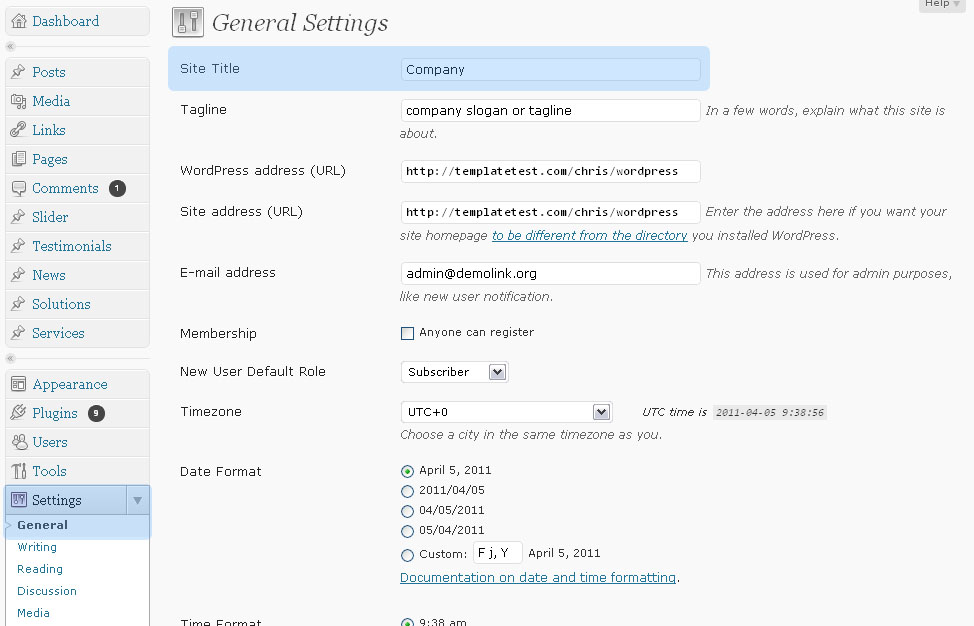Click the Tagline input field
This screenshot has height=626, width=974.
click(x=550, y=111)
